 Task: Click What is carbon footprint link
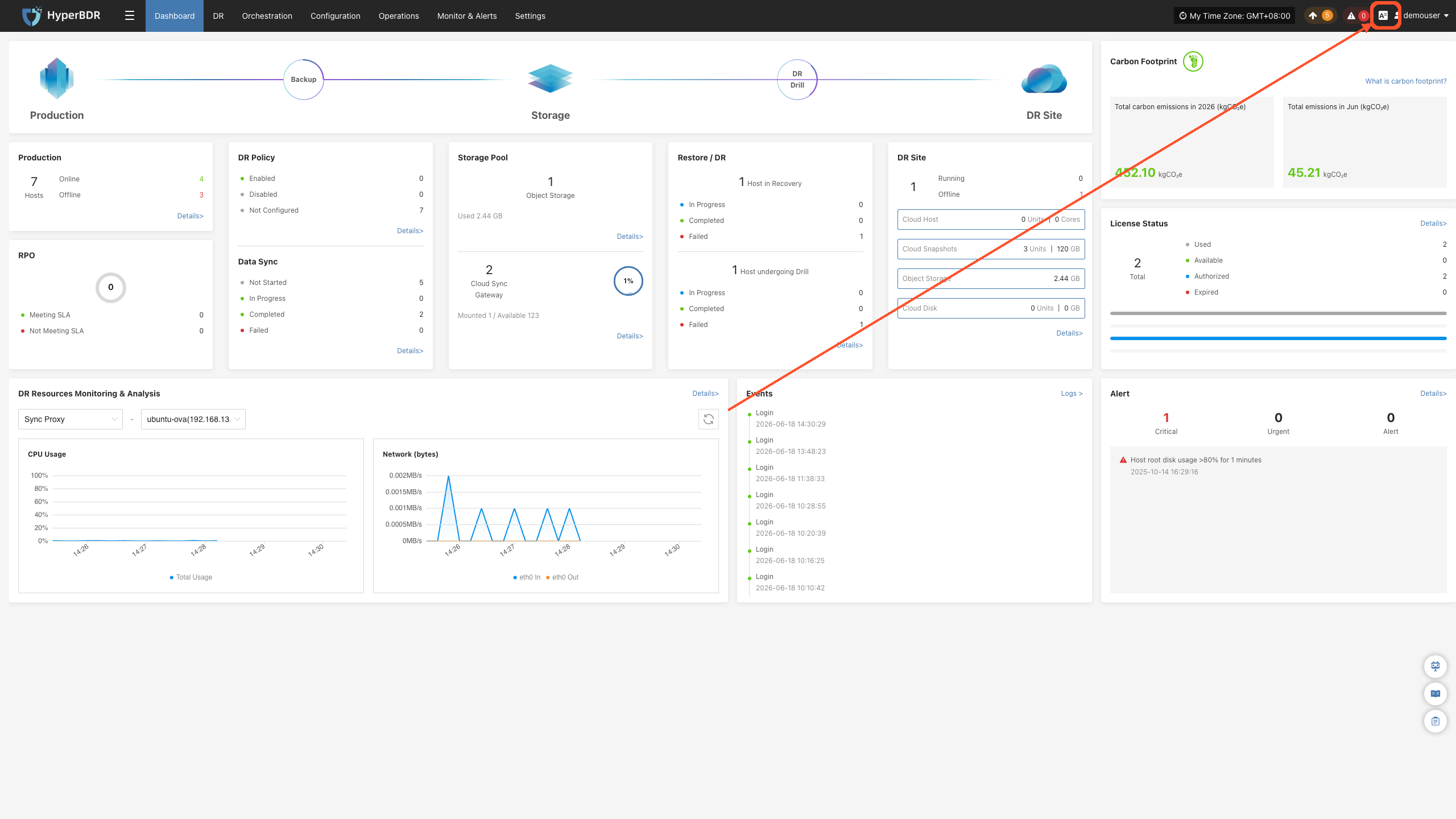point(1406,81)
